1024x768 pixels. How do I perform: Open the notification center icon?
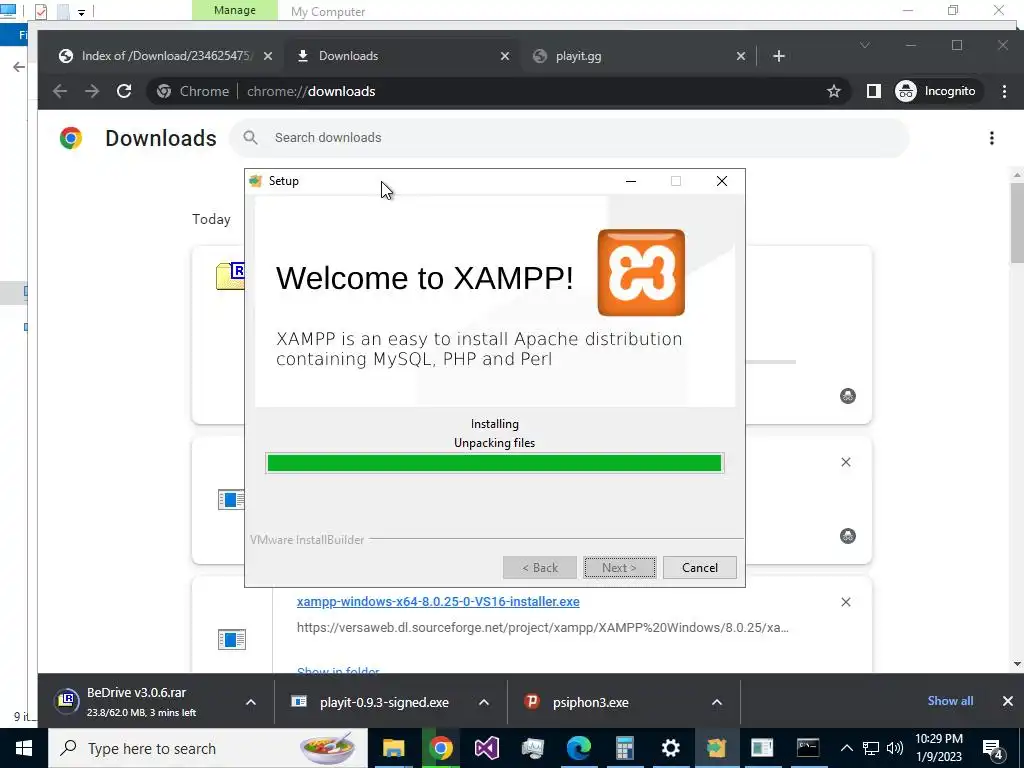click(x=993, y=749)
